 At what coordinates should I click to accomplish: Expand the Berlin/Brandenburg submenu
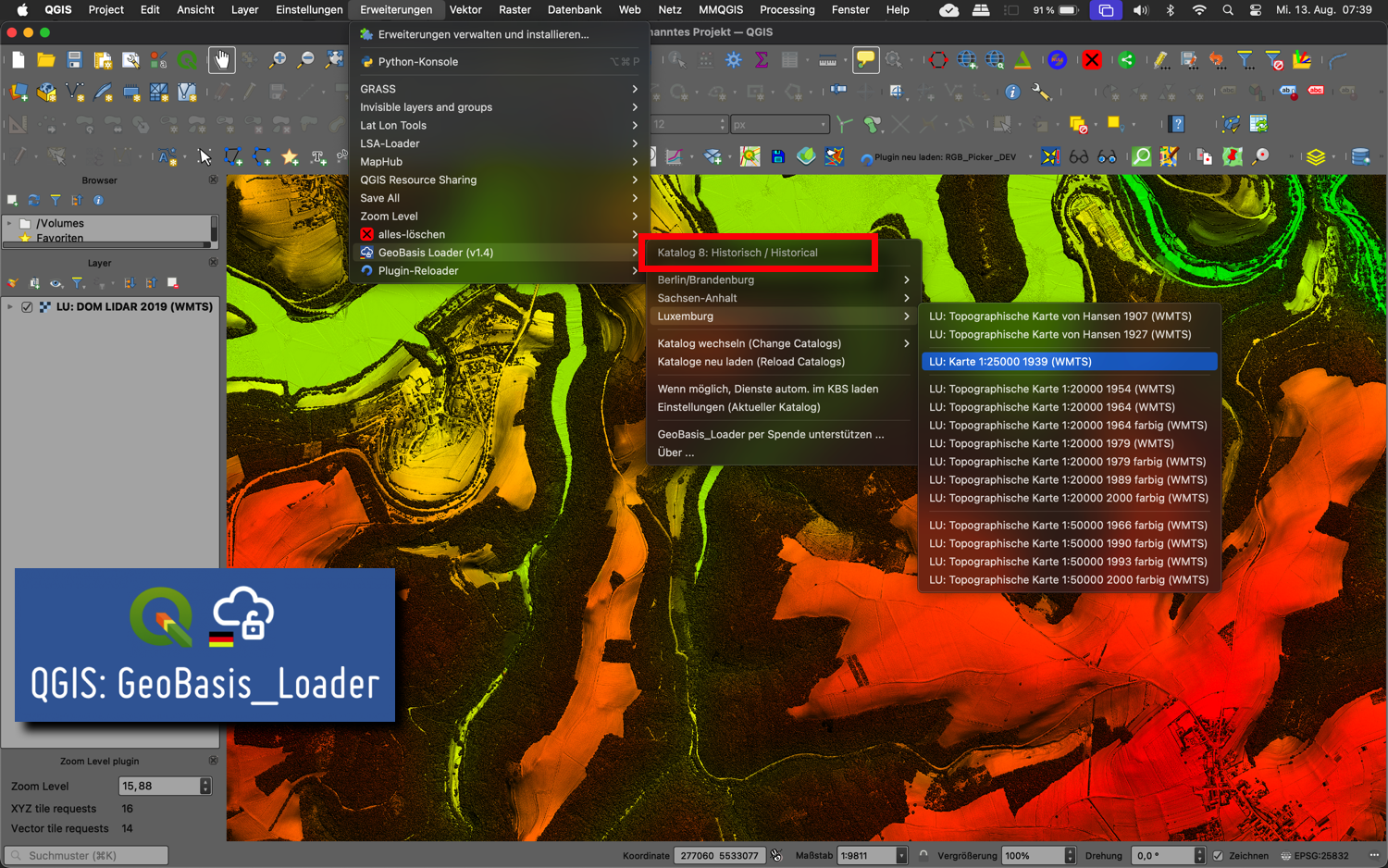pos(784,279)
